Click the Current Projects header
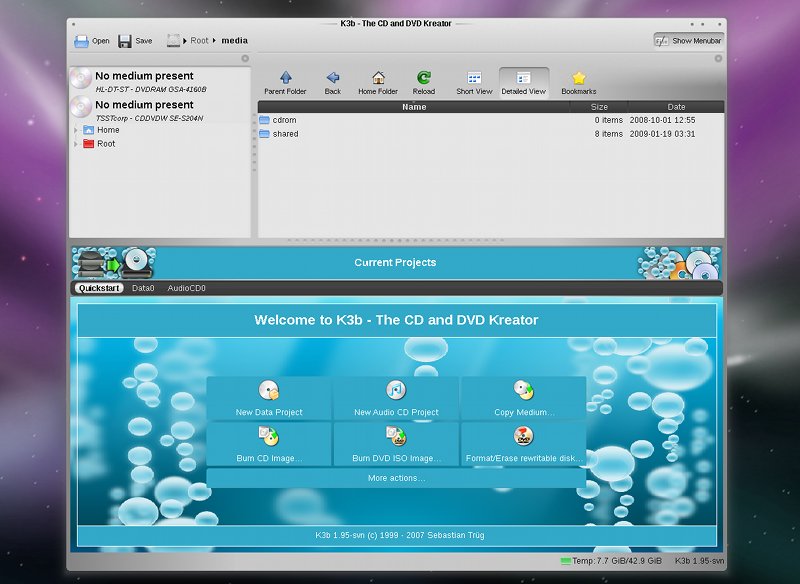 pos(395,262)
